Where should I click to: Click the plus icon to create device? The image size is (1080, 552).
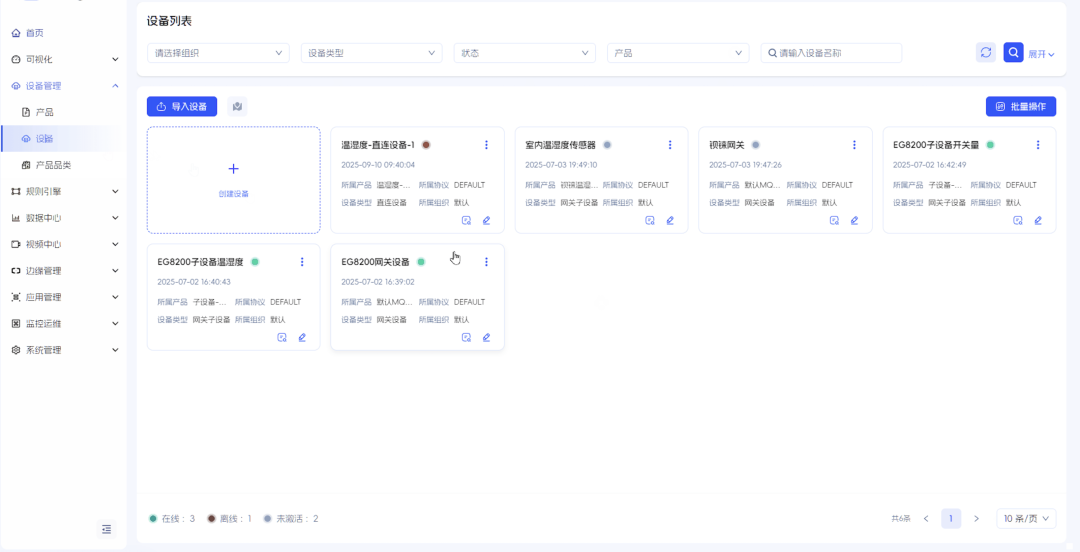(x=233, y=169)
